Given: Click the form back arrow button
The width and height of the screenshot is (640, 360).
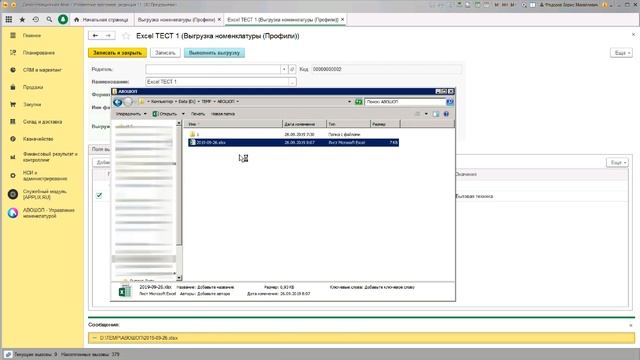Looking at the screenshot, I should 95,36.
